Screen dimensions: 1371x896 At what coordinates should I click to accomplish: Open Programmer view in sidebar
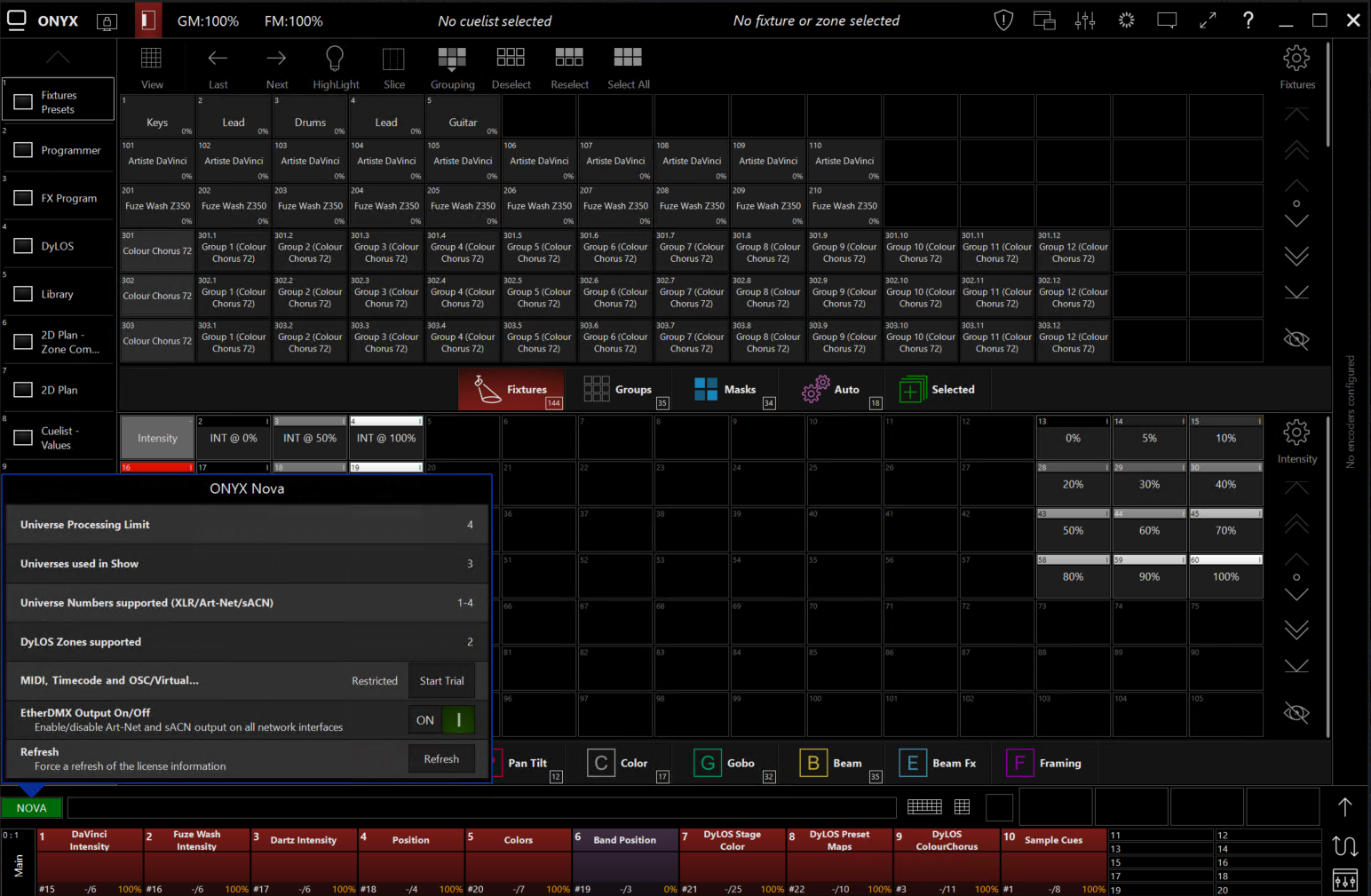[x=59, y=150]
